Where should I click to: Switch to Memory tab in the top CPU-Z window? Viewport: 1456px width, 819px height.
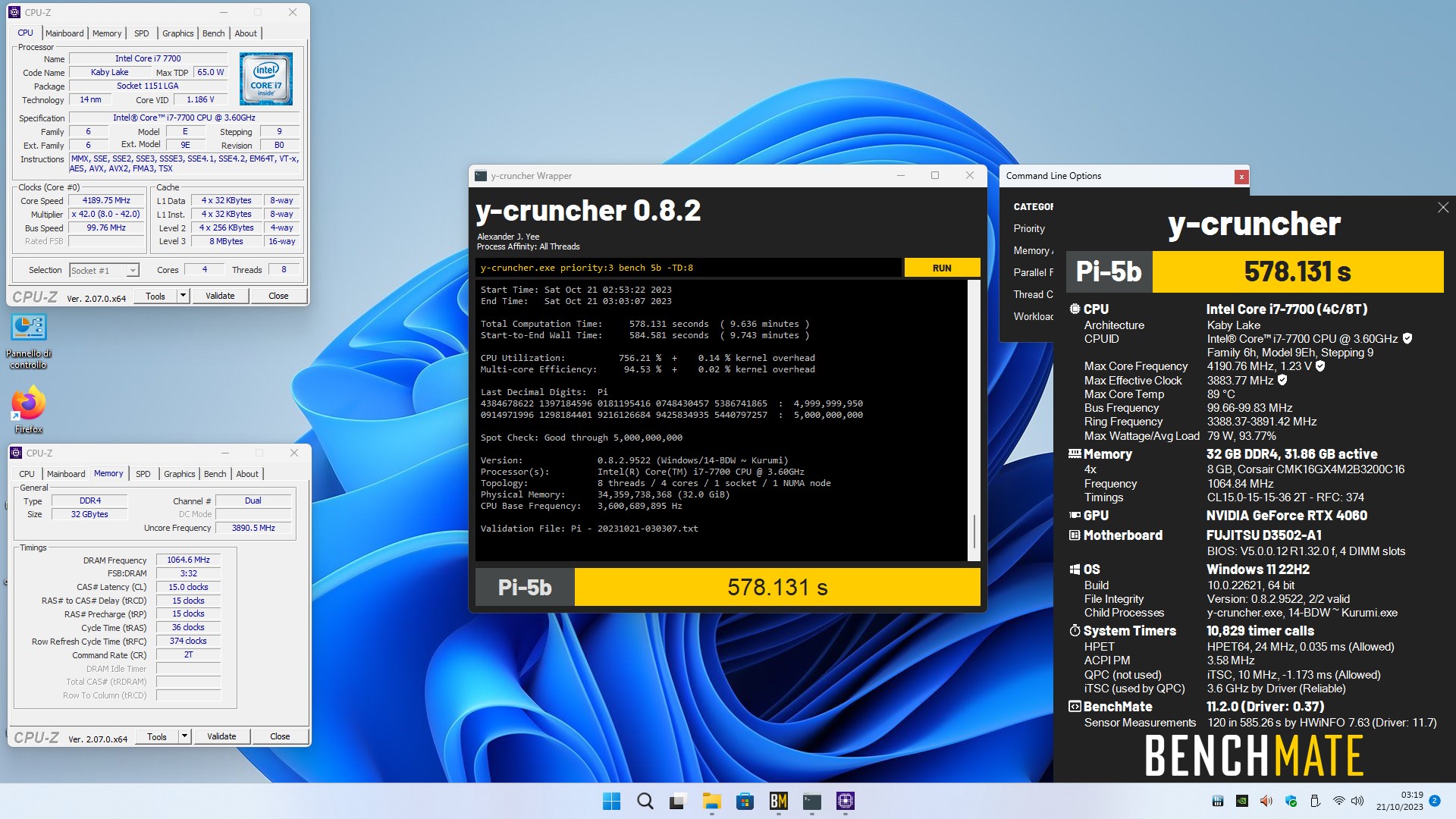107,33
